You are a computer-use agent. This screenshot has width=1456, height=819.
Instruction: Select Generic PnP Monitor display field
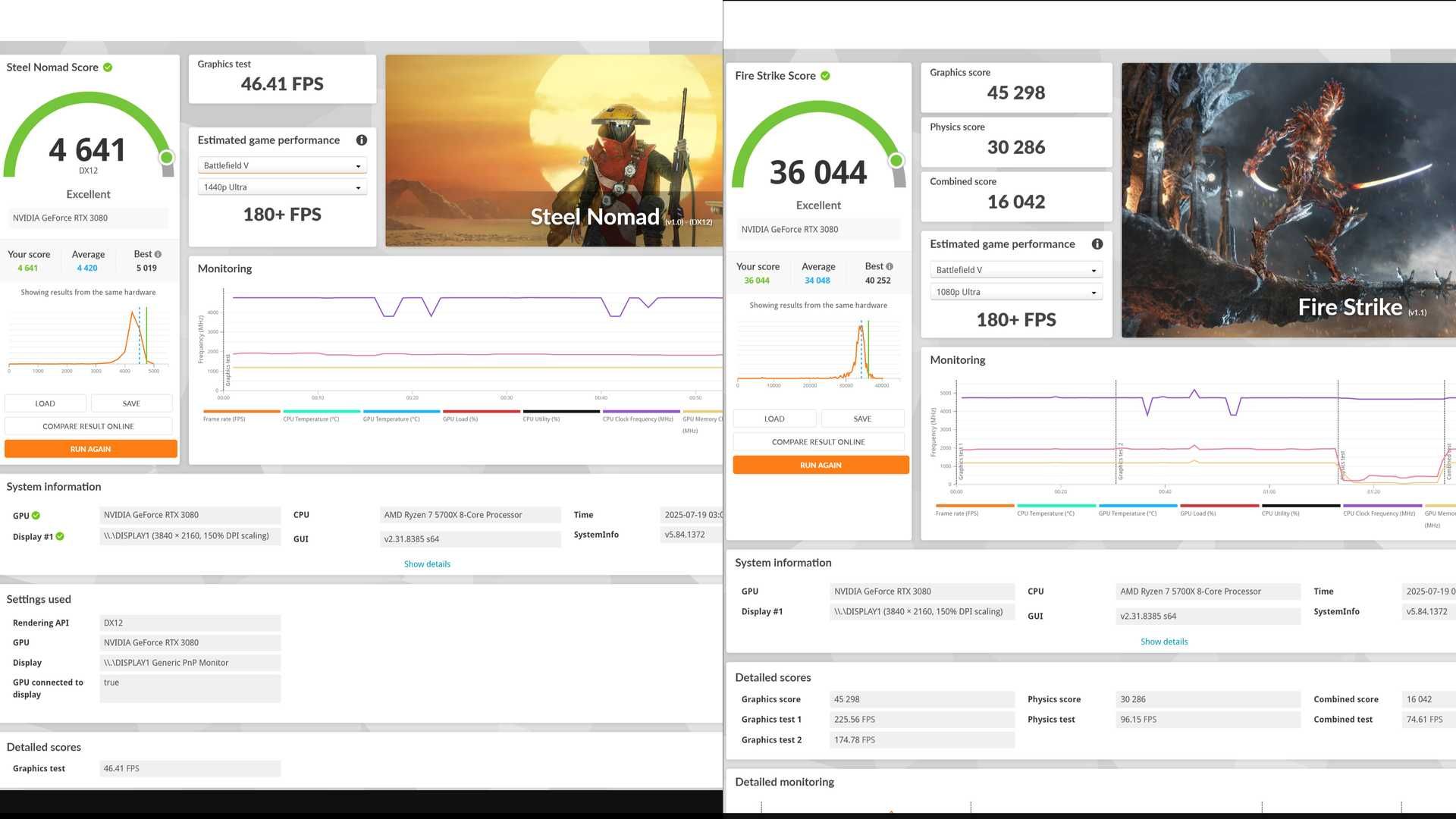(x=190, y=663)
